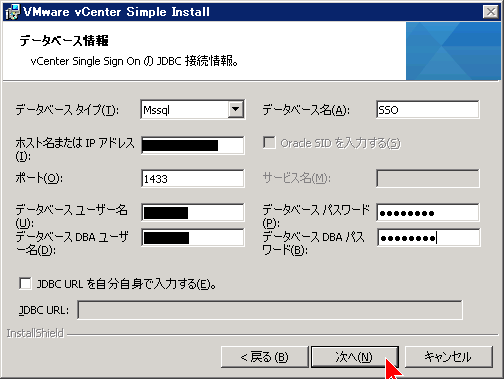The image size is (504, 379).
Task: Click the disabled service name field
Action: click(428, 178)
